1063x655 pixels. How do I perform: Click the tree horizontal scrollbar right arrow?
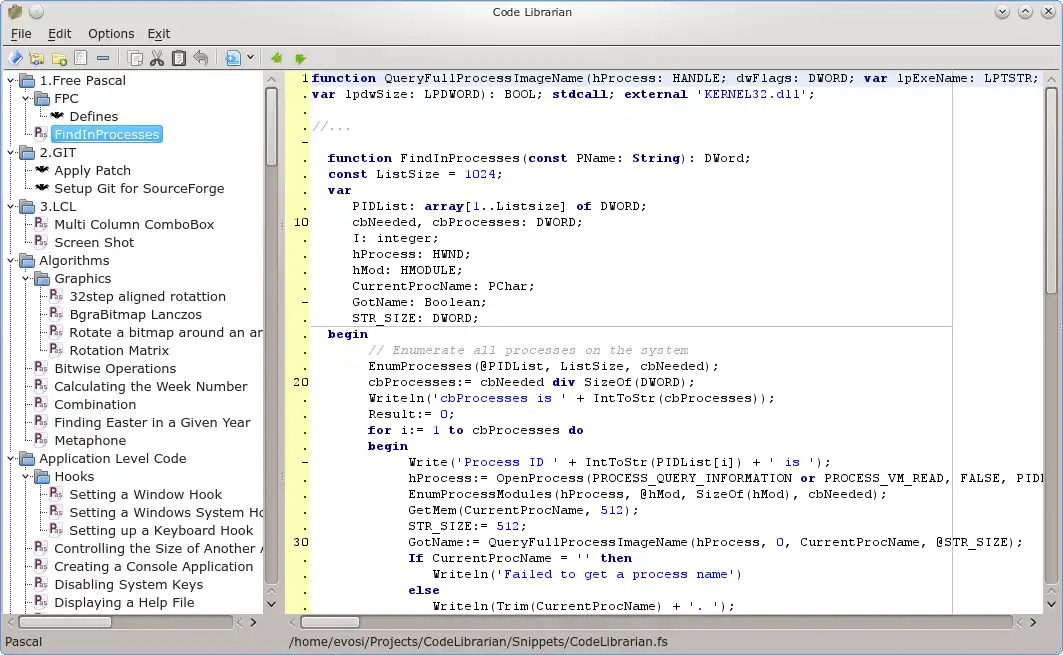[x=254, y=622]
